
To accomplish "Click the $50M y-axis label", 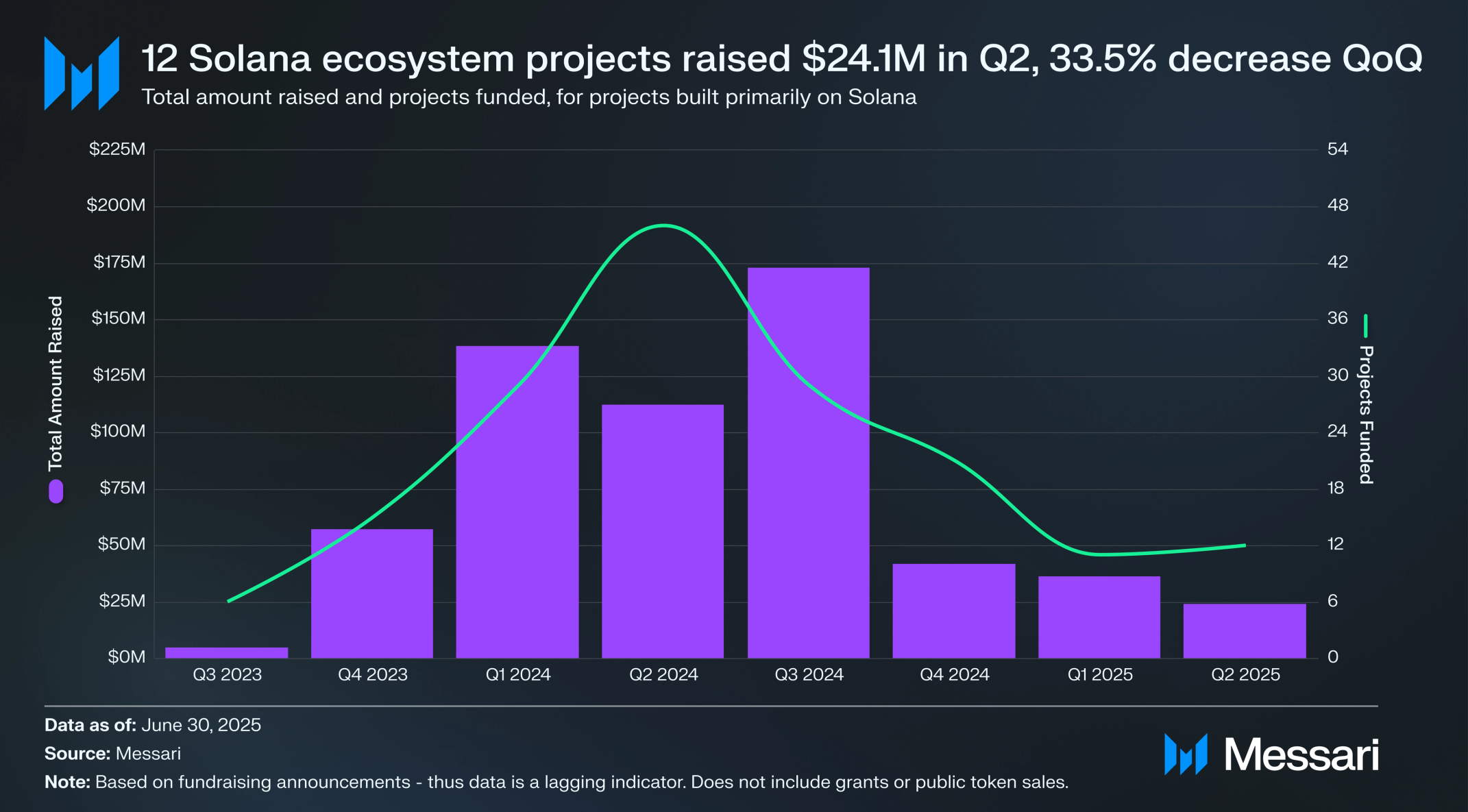I will pyautogui.click(x=121, y=545).
